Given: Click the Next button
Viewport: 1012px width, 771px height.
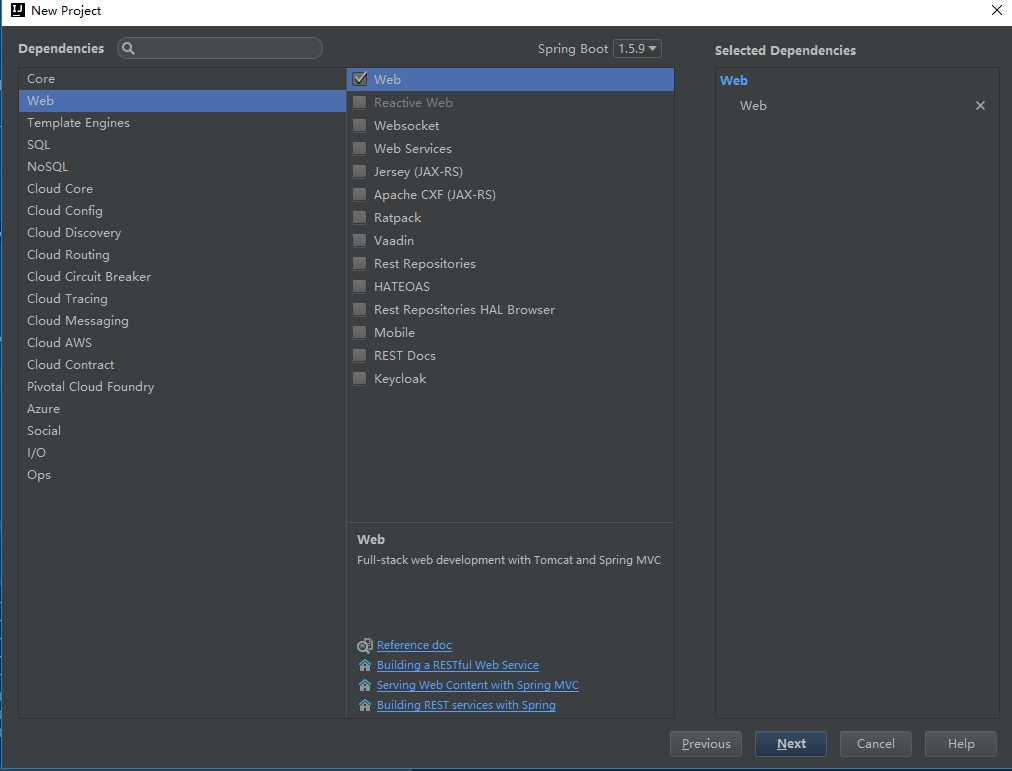Looking at the screenshot, I should click(791, 744).
